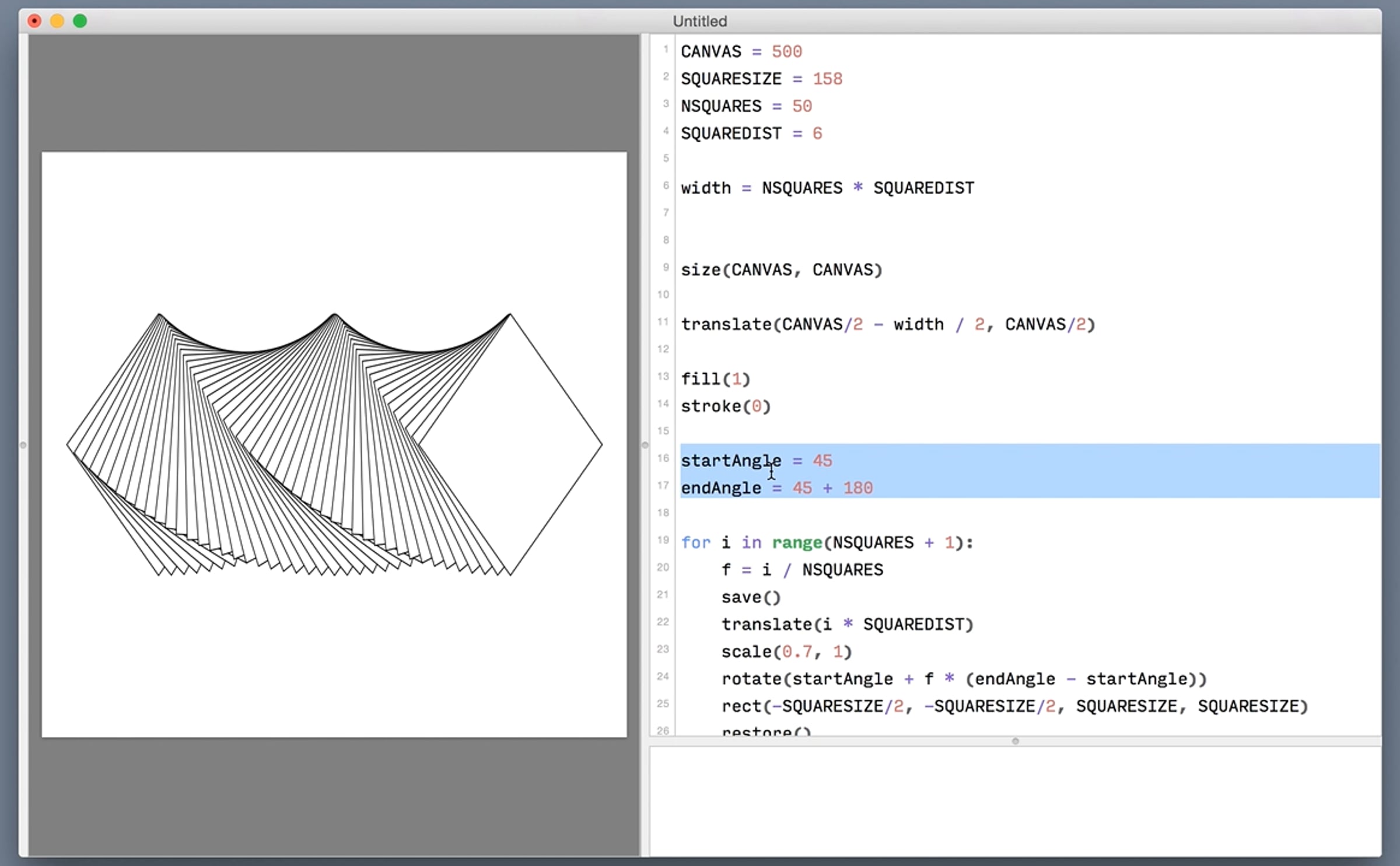Click the blue 'for' keyword

(x=695, y=542)
